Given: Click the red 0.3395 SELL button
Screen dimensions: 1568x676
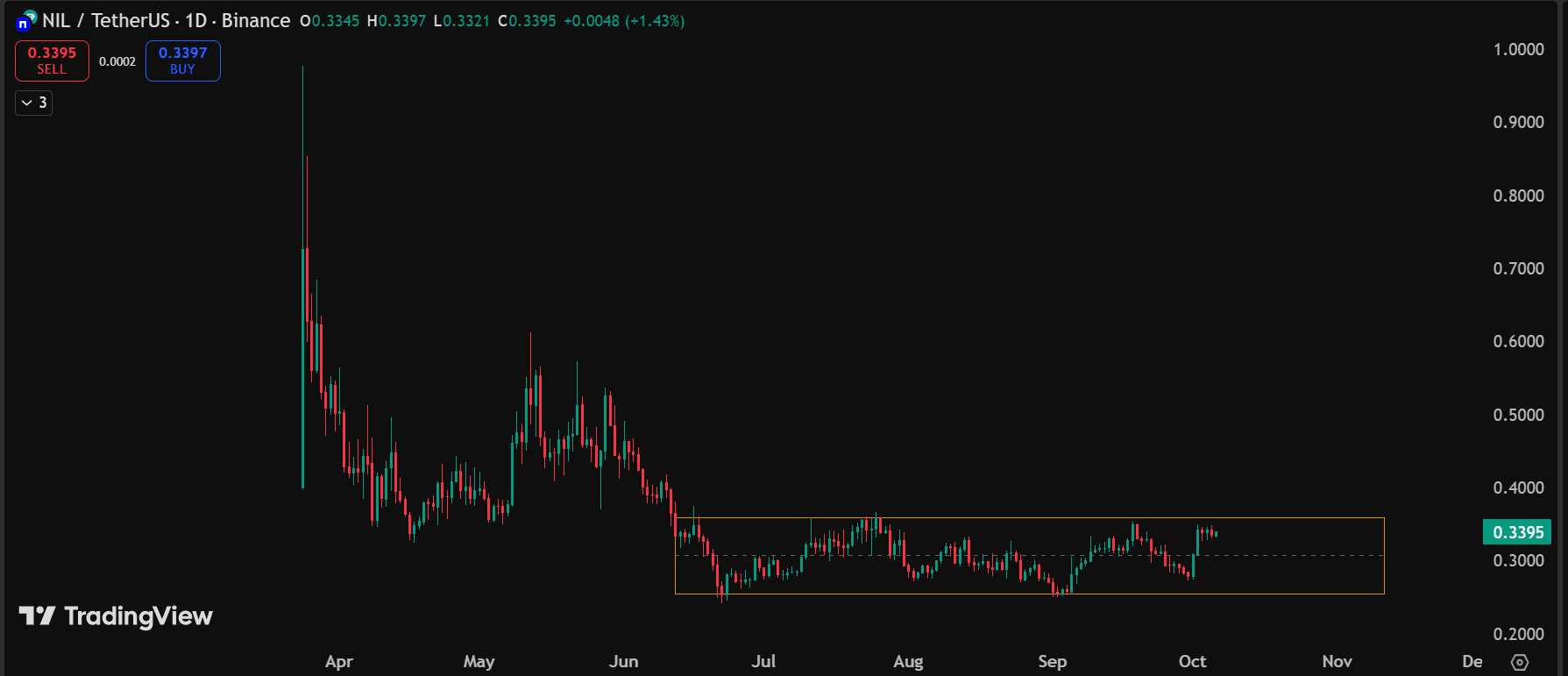Looking at the screenshot, I should click(x=52, y=60).
